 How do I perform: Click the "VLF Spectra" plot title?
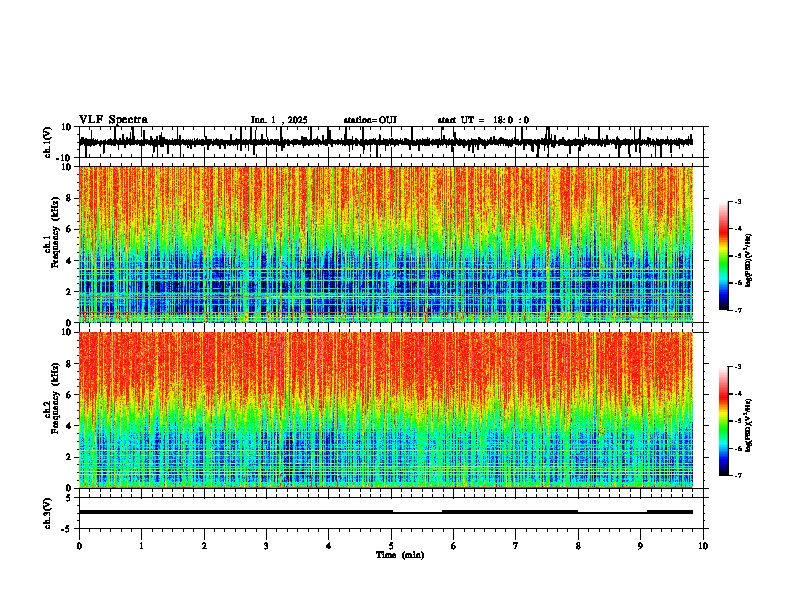point(113,120)
